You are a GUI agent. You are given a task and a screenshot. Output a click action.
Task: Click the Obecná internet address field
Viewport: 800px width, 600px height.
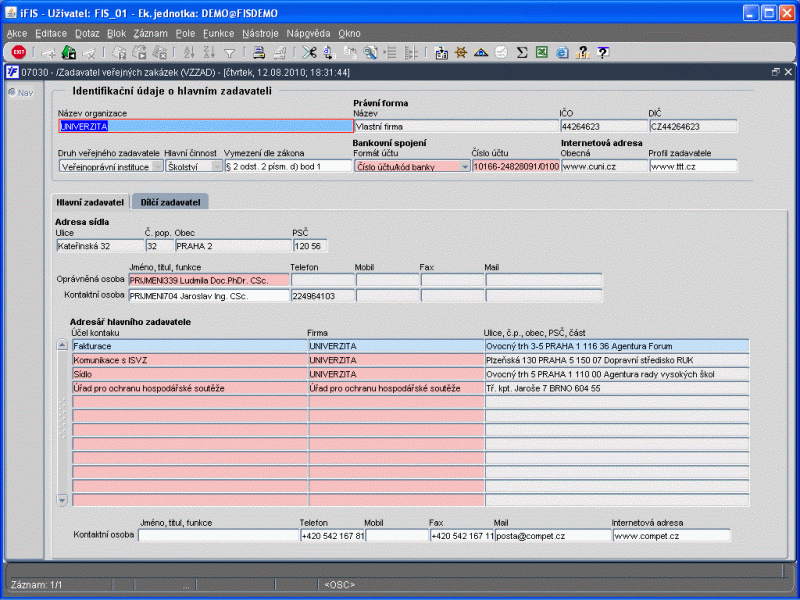605,166
